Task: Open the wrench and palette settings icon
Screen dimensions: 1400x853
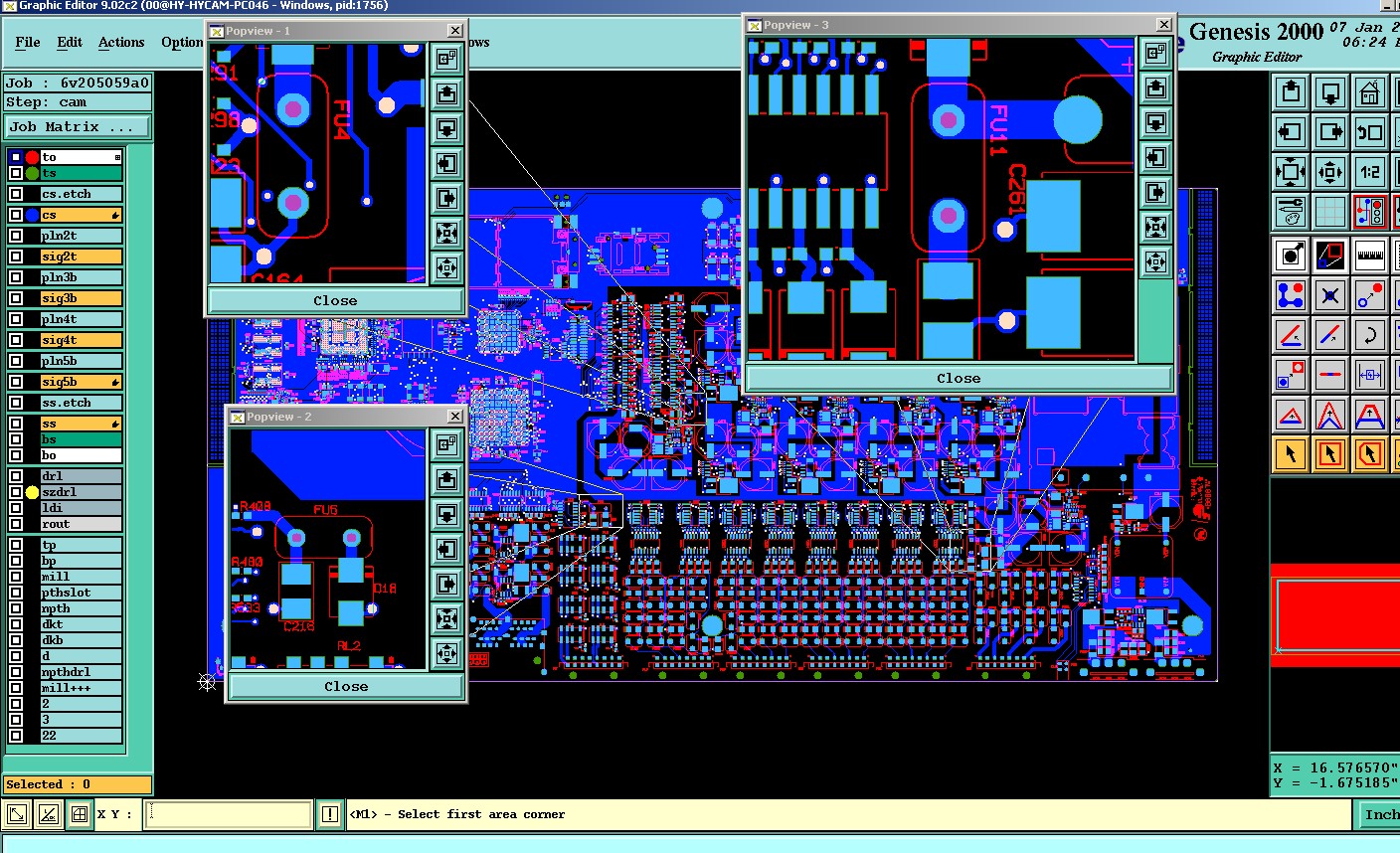Action: click(x=1291, y=211)
